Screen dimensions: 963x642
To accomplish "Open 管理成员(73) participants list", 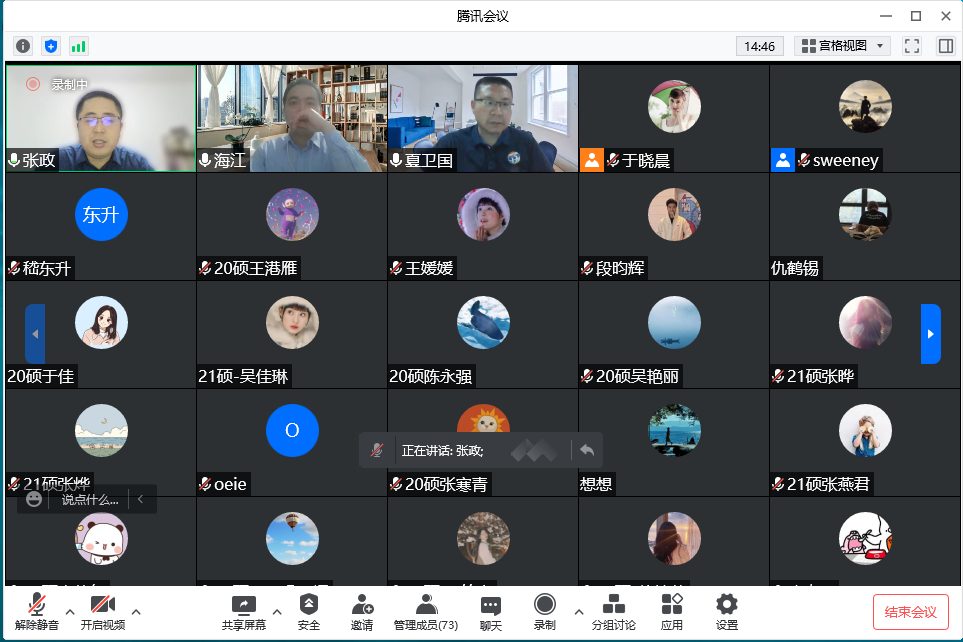I will 426,611.
